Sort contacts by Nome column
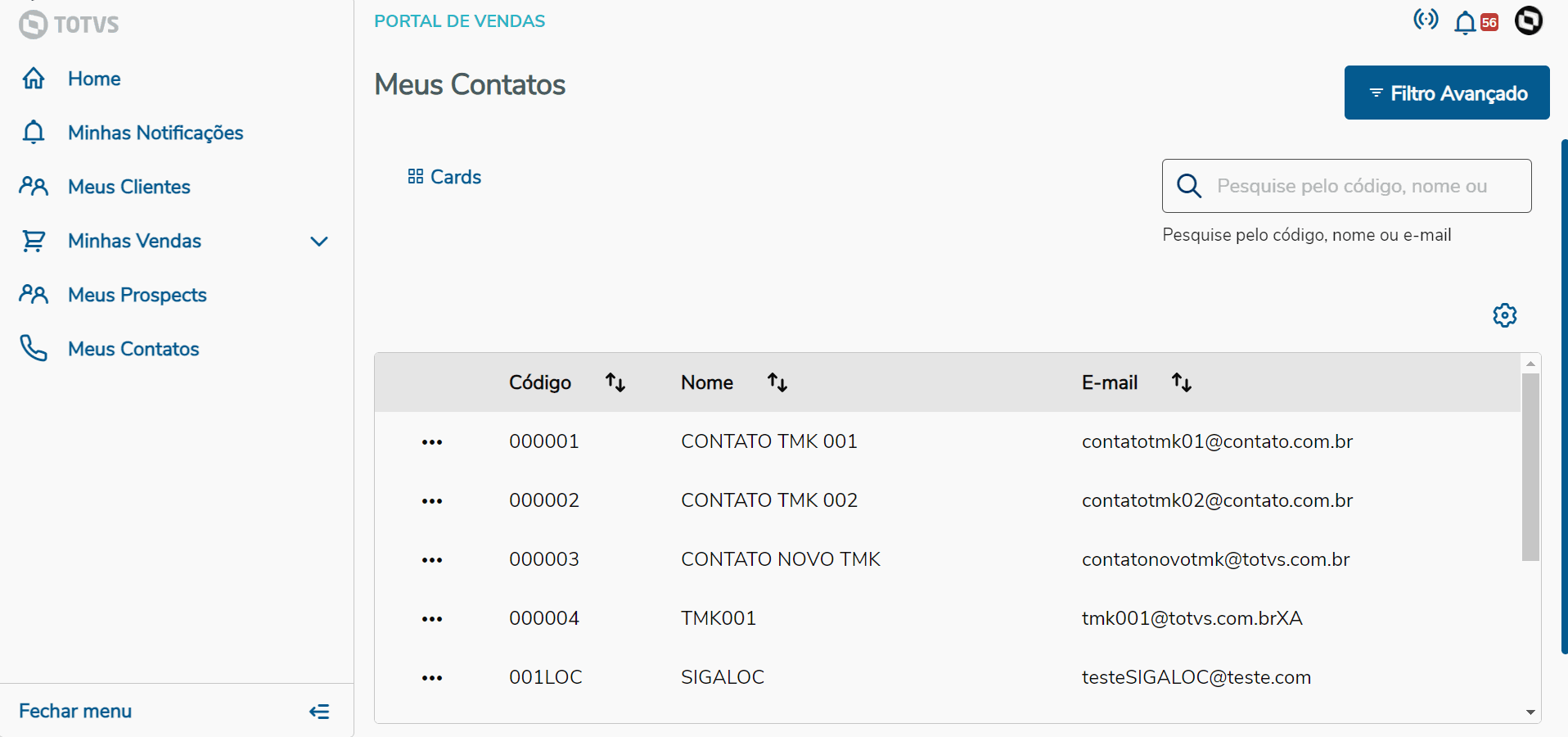Viewport: 1568px width, 737px height. 777,382
